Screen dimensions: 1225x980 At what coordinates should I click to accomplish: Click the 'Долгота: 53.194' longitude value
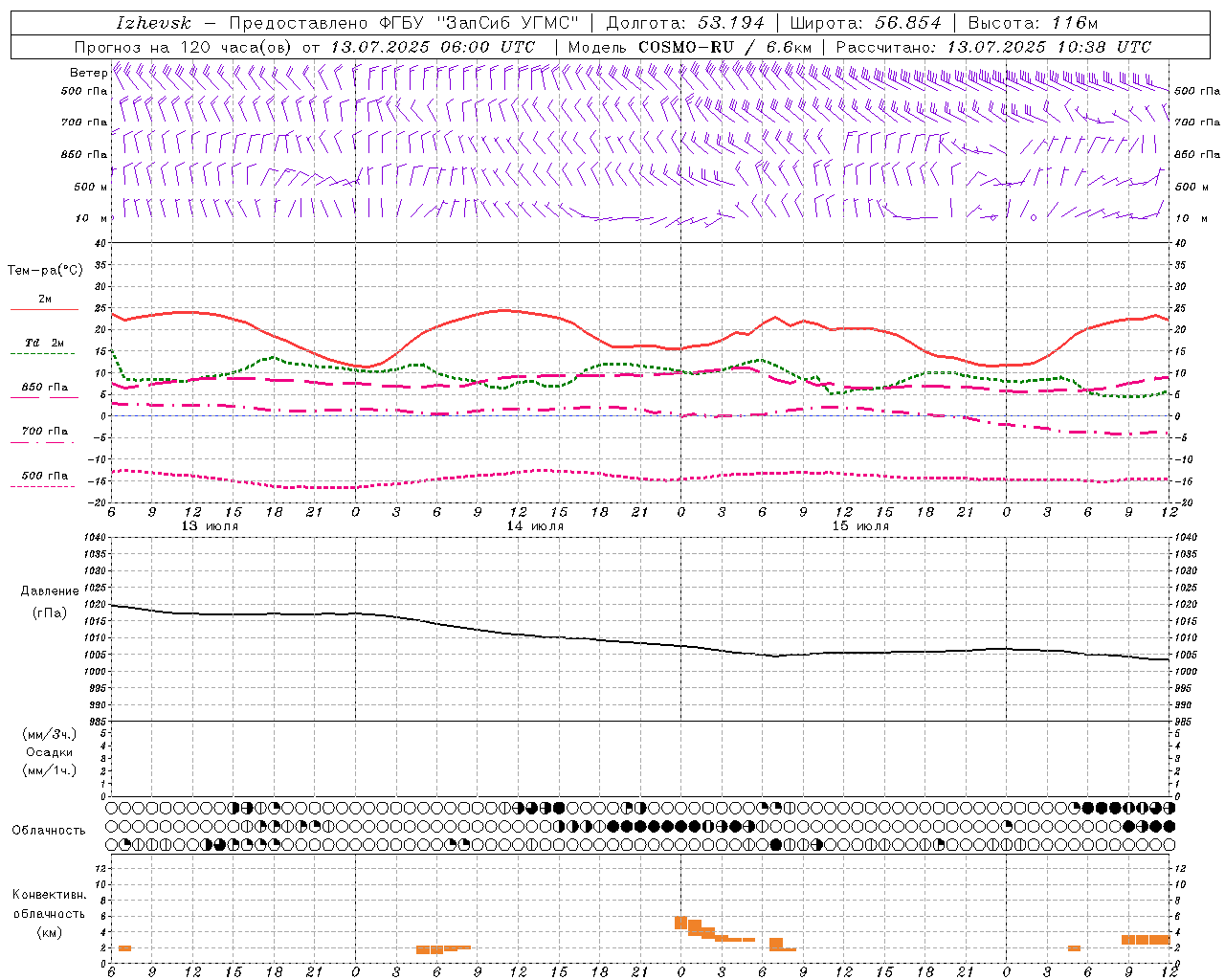[684, 23]
